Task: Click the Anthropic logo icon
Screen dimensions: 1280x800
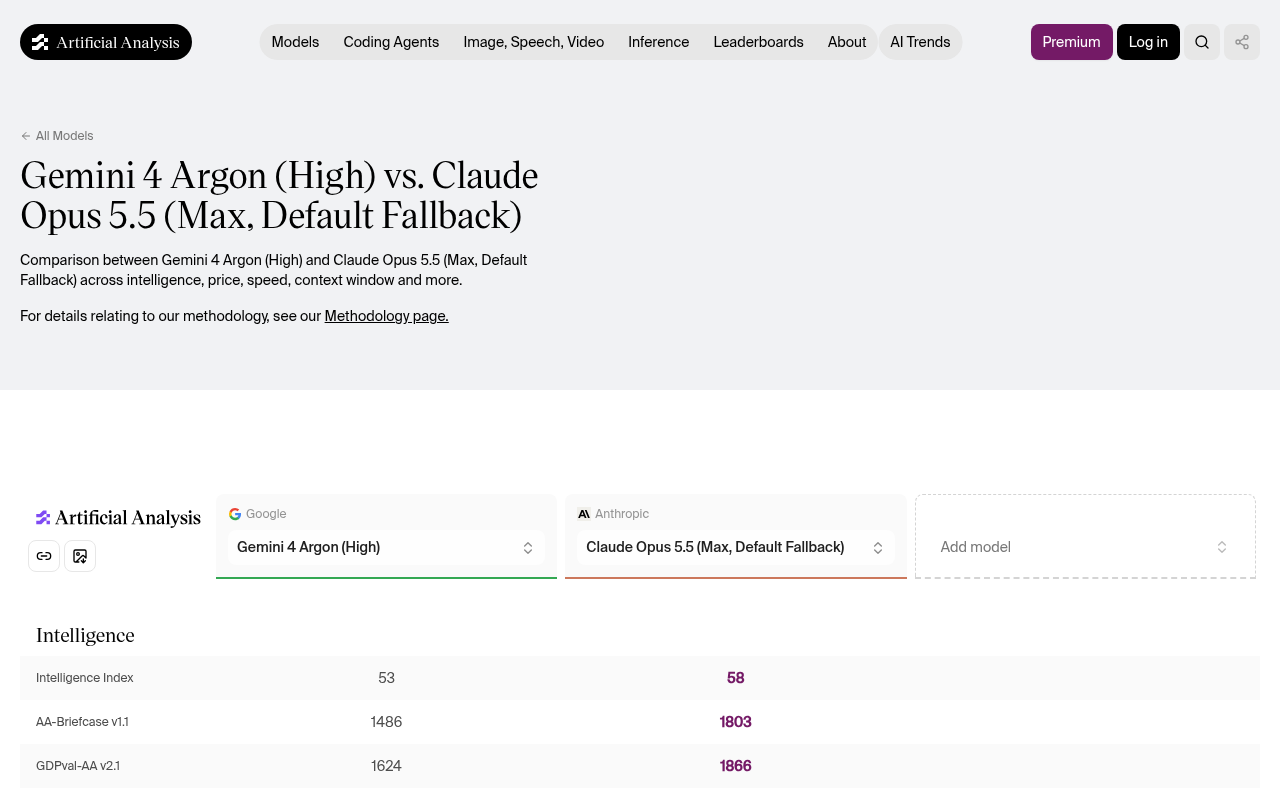Action: click(x=584, y=514)
